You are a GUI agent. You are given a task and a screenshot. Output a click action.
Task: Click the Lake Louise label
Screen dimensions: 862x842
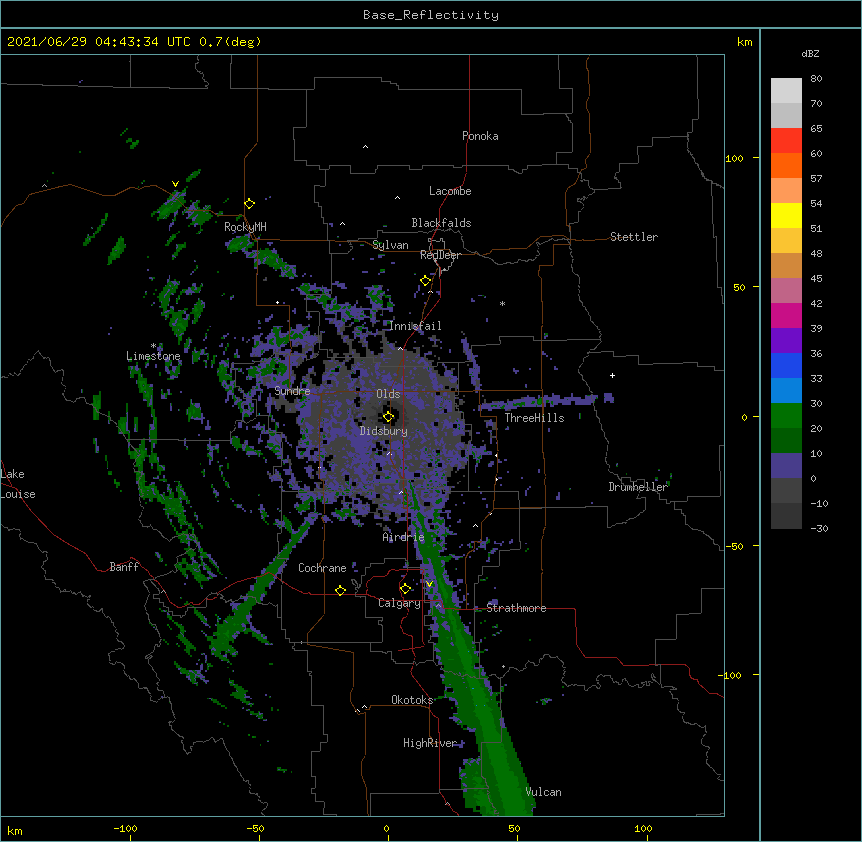tap(18, 484)
